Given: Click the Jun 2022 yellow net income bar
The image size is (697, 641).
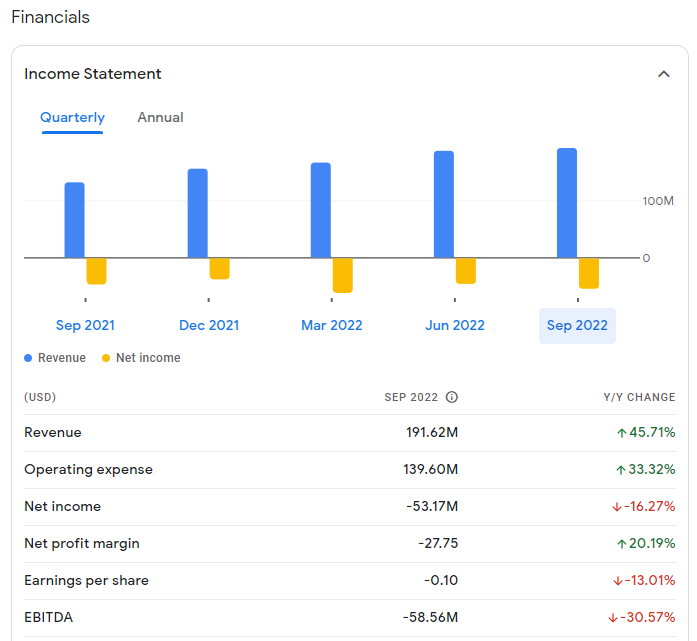Looking at the screenshot, I should 466,271.
